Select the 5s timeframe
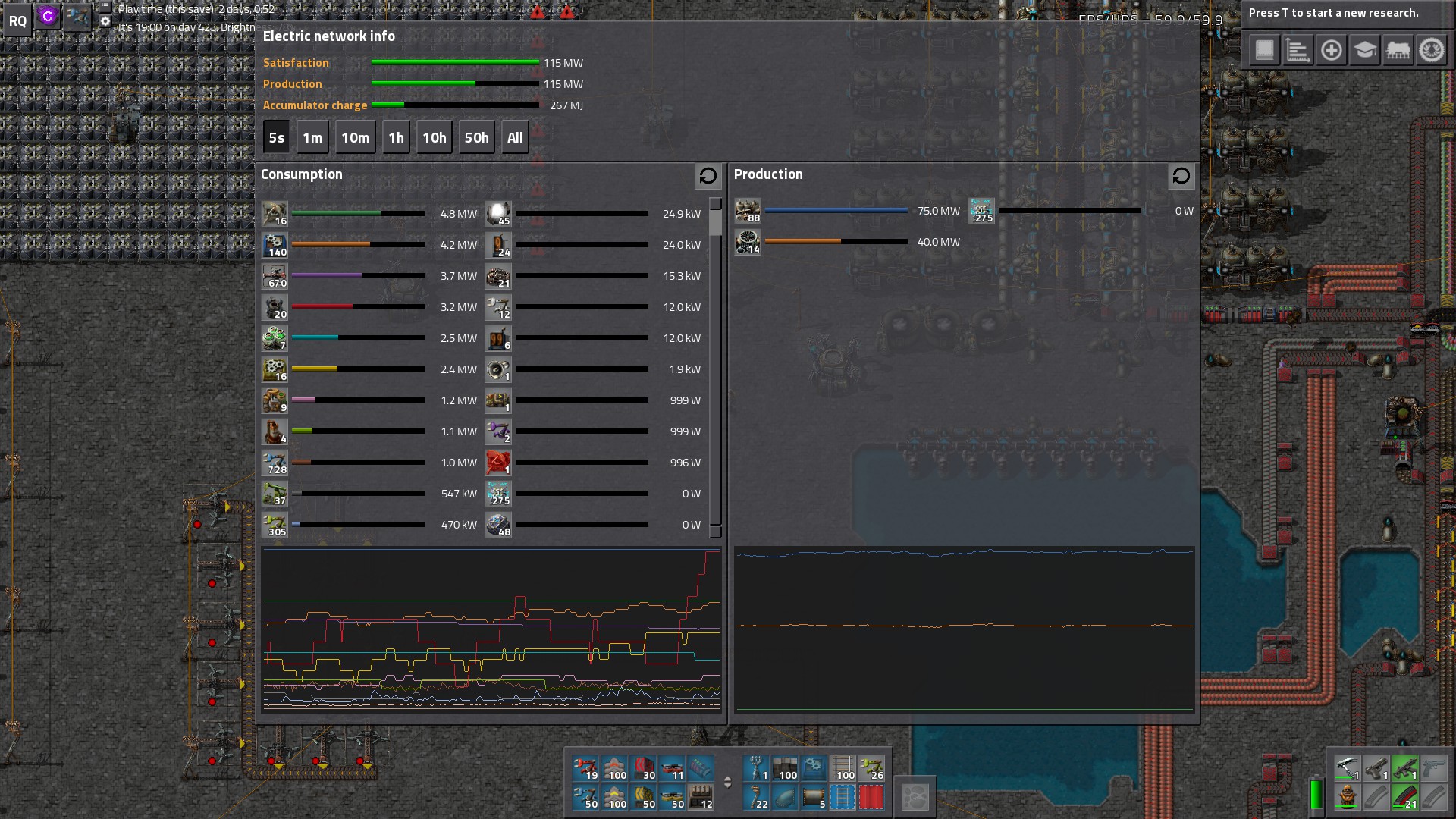The width and height of the screenshot is (1456, 819). click(277, 137)
